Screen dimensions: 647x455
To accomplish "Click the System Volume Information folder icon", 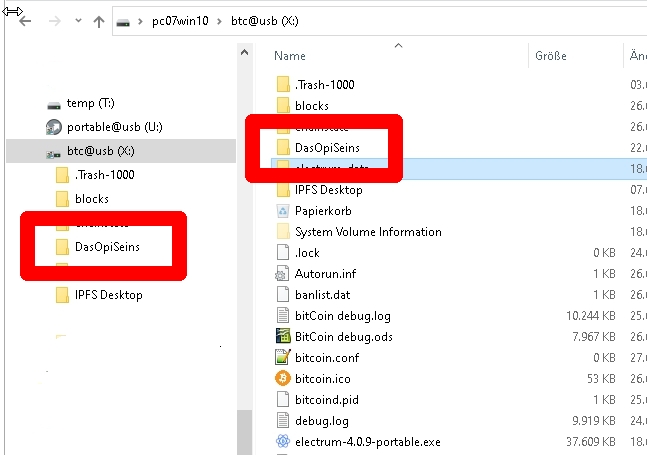I will coord(283,231).
